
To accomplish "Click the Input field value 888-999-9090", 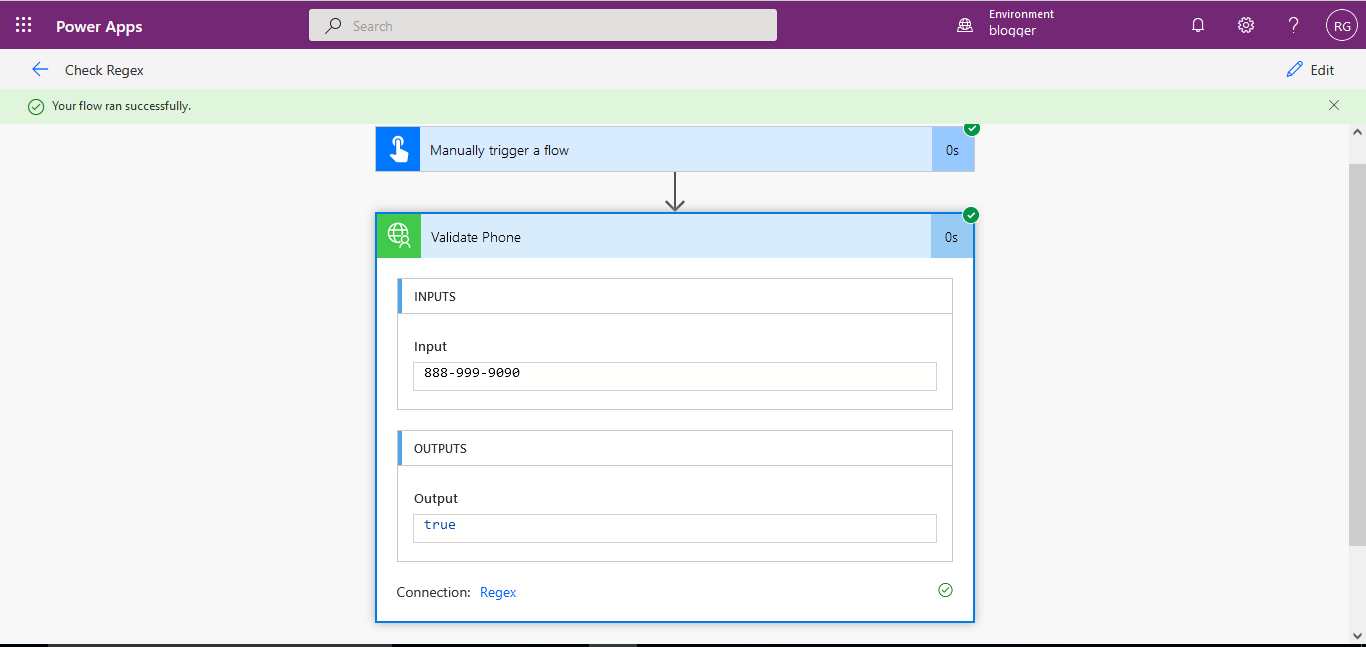I will [x=675, y=376].
